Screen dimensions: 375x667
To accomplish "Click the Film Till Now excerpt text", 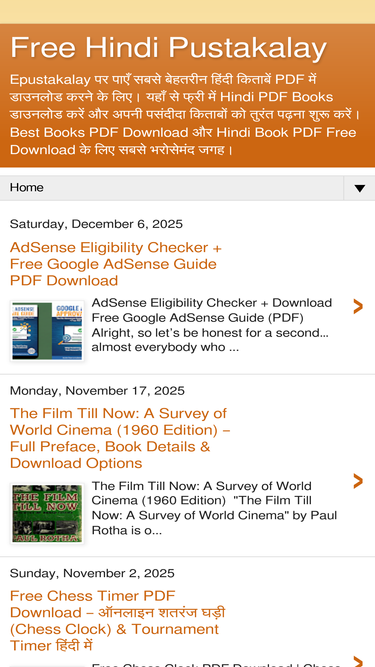I will pyautogui.click(x=214, y=508).
